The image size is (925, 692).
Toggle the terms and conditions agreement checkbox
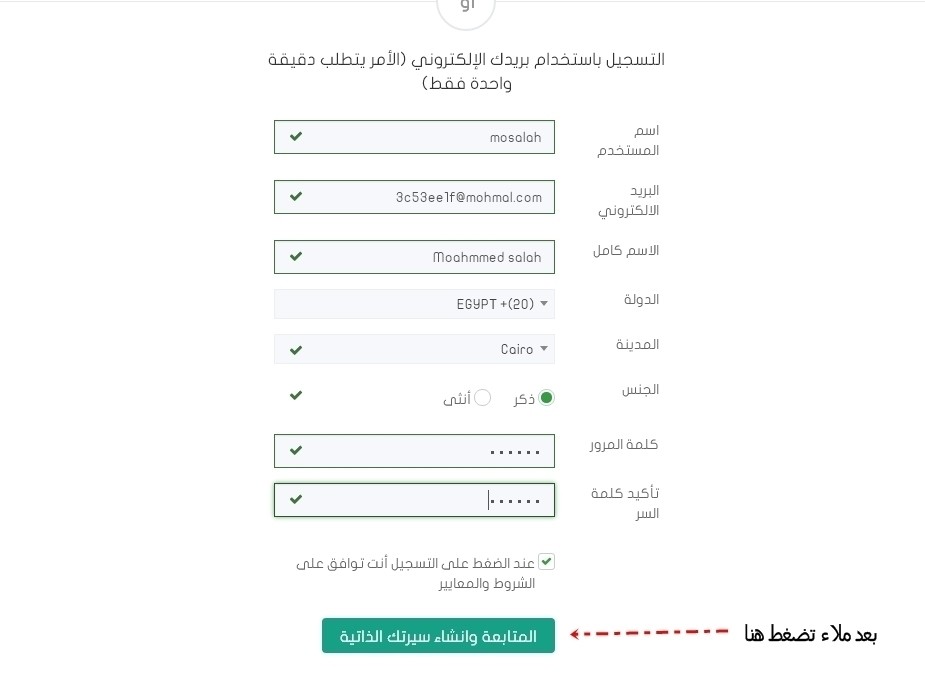pyautogui.click(x=546, y=562)
